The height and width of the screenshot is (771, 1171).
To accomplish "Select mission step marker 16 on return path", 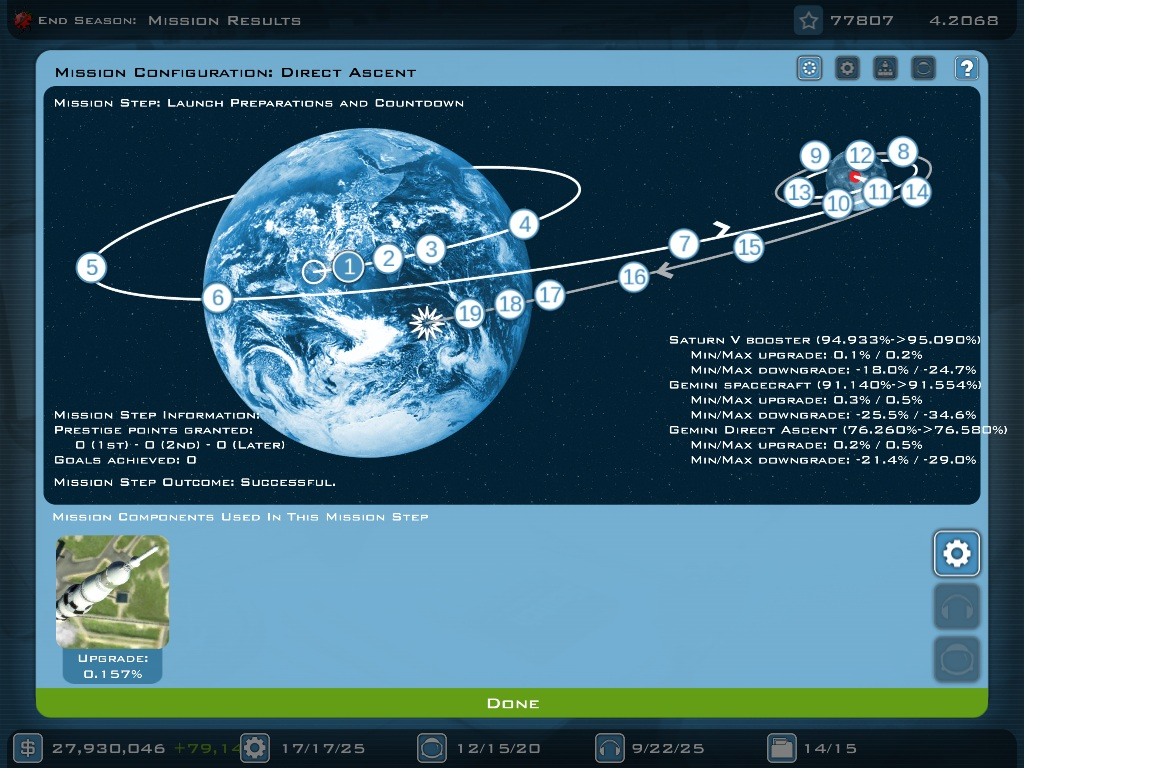I will point(634,277).
